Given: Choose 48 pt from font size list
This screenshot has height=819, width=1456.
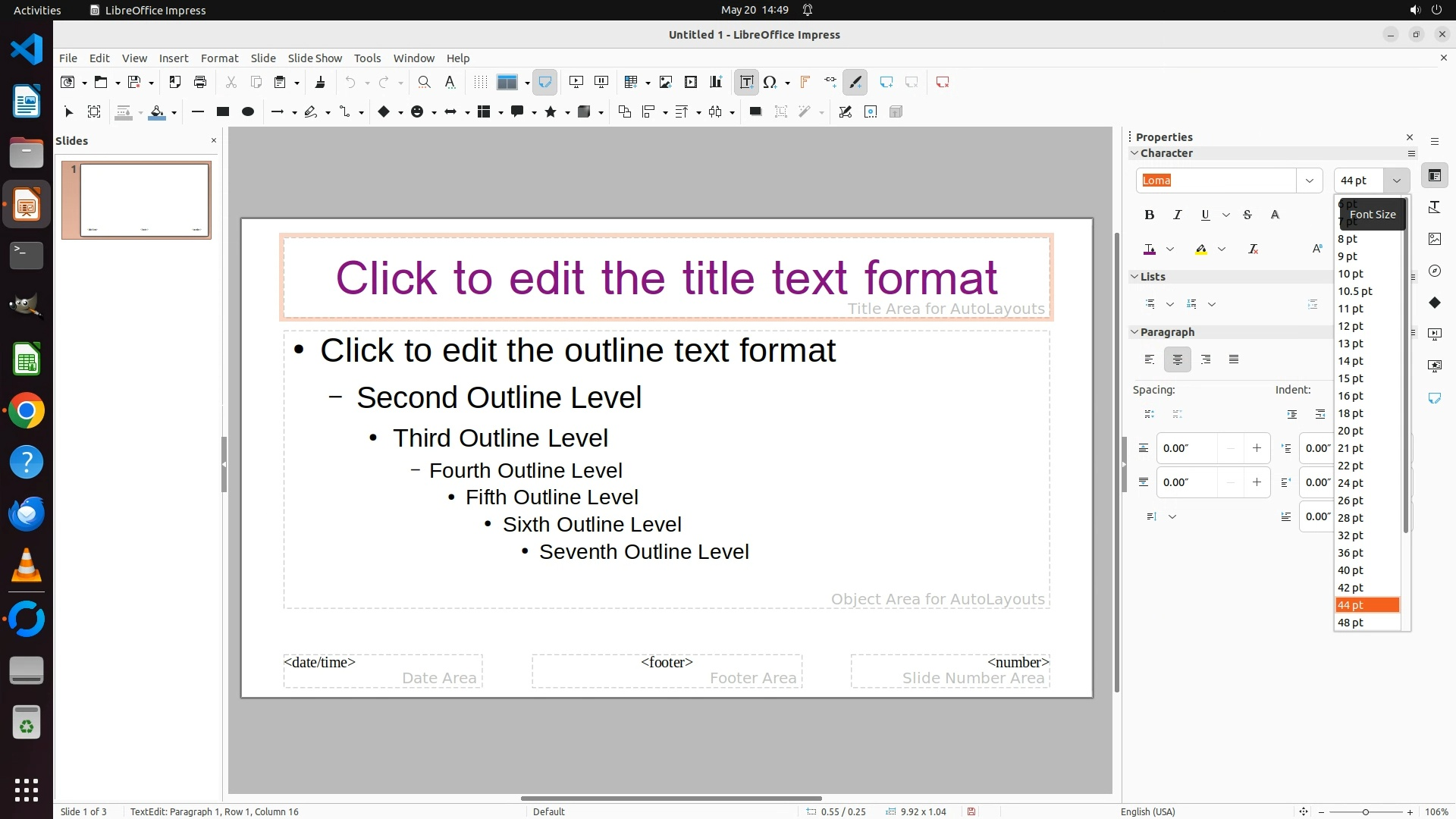Looking at the screenshot, I should point(1350,623).
